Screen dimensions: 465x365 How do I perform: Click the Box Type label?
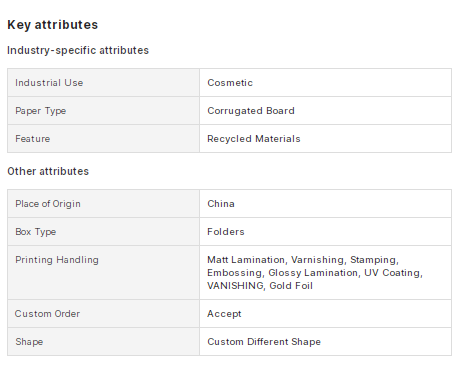(x=36, y=232)
